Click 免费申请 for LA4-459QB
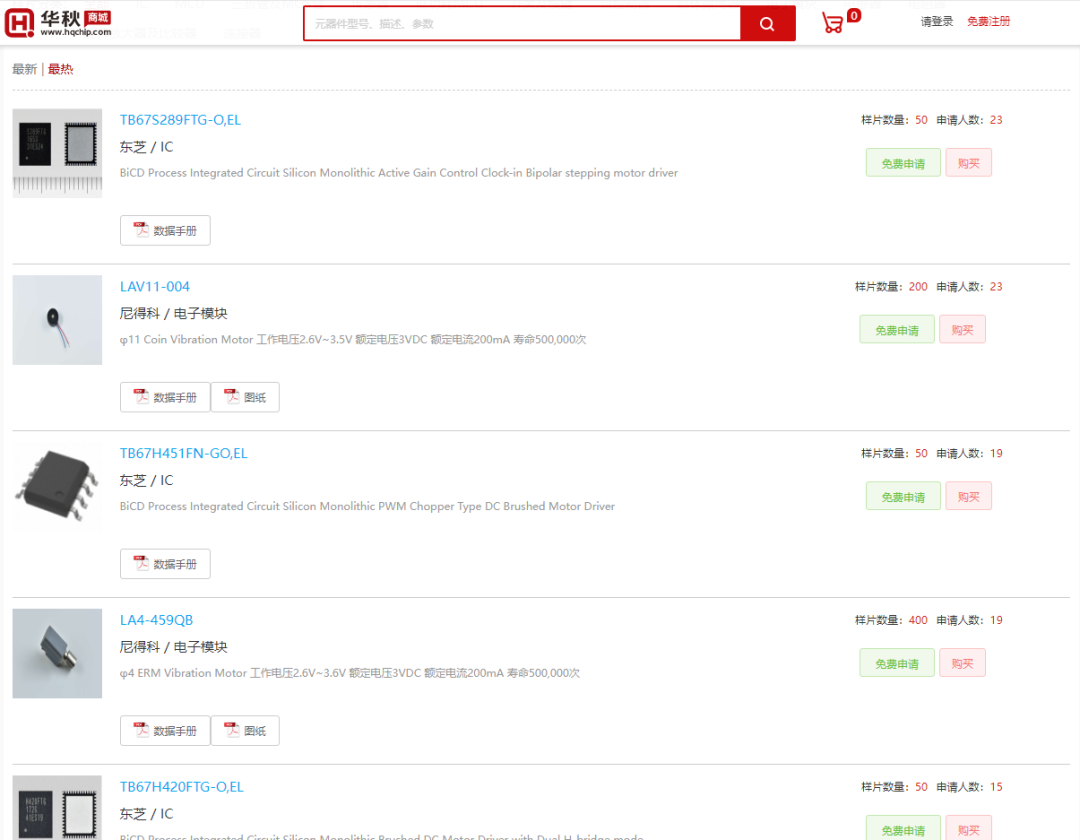This screenshot has height=840, width=1080. tap(896, 663)
